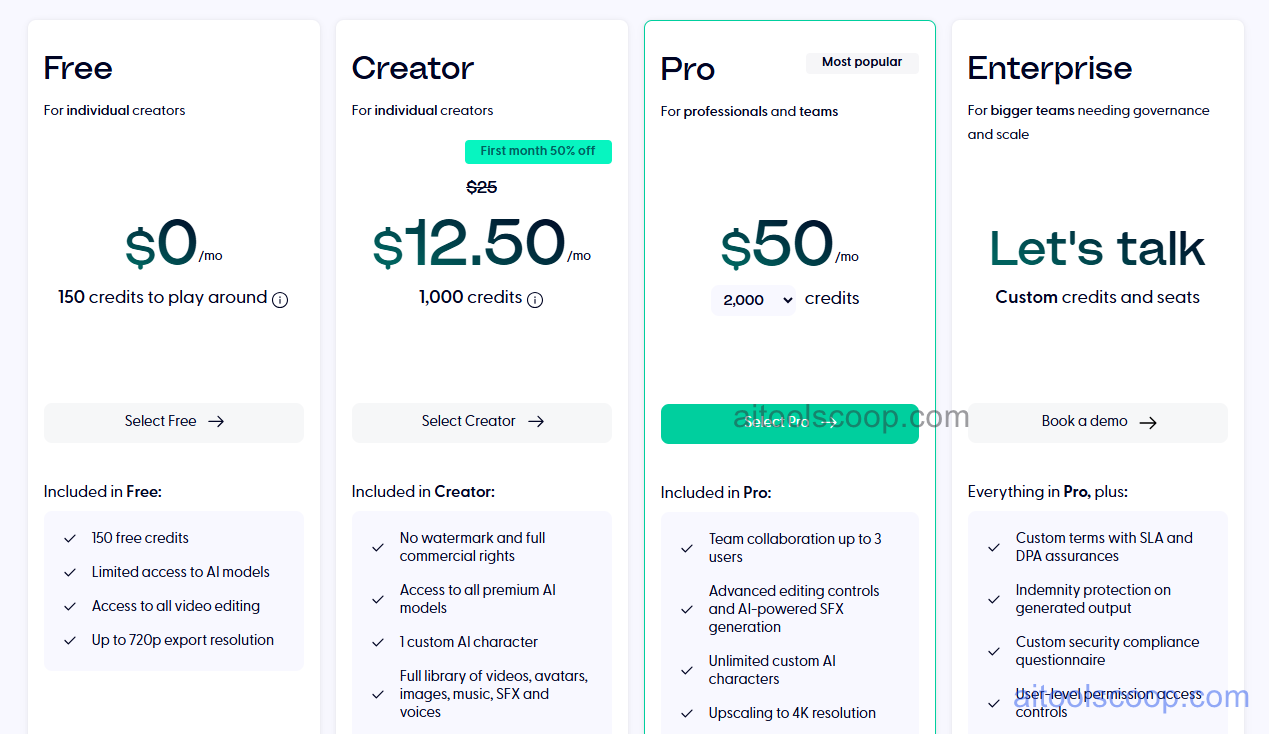Click the Enterprise heading
Viewport: 1269px width, 734px height.
(x=1049, y=68)
